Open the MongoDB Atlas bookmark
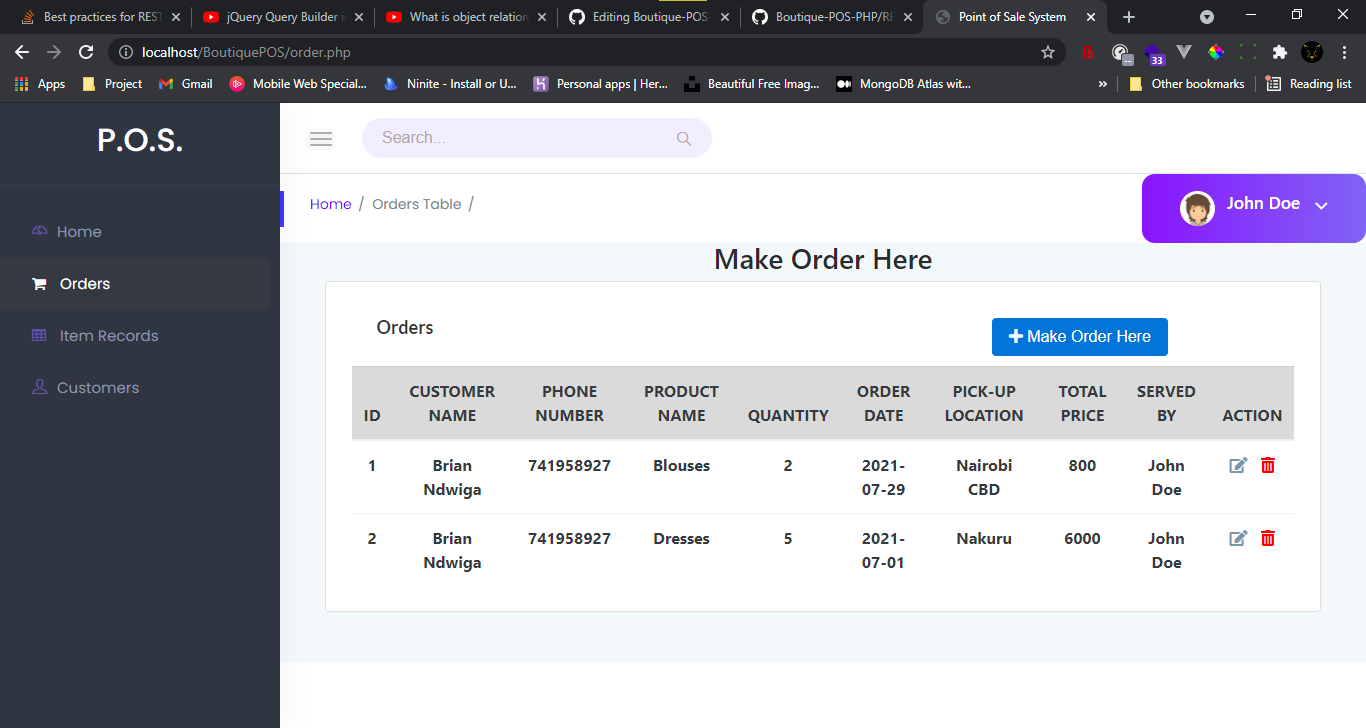 click(904, 84)
